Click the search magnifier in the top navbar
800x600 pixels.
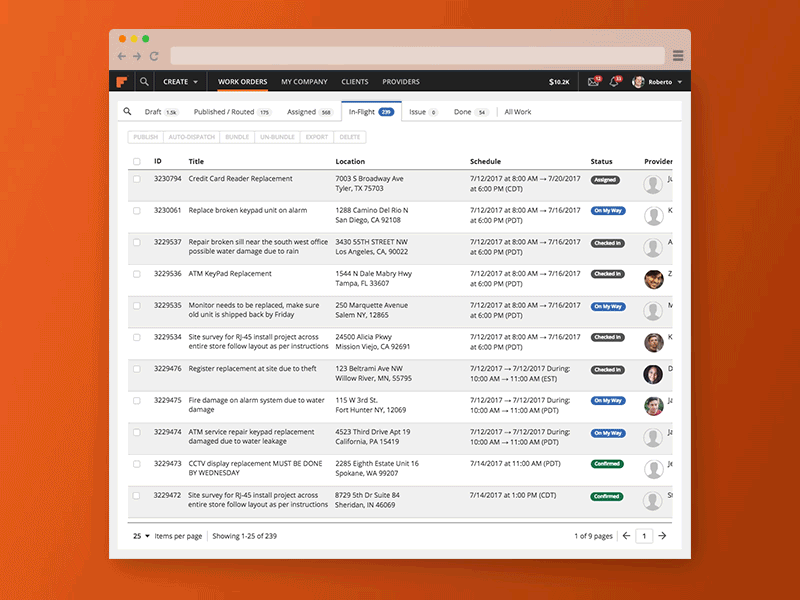point(145,81)
